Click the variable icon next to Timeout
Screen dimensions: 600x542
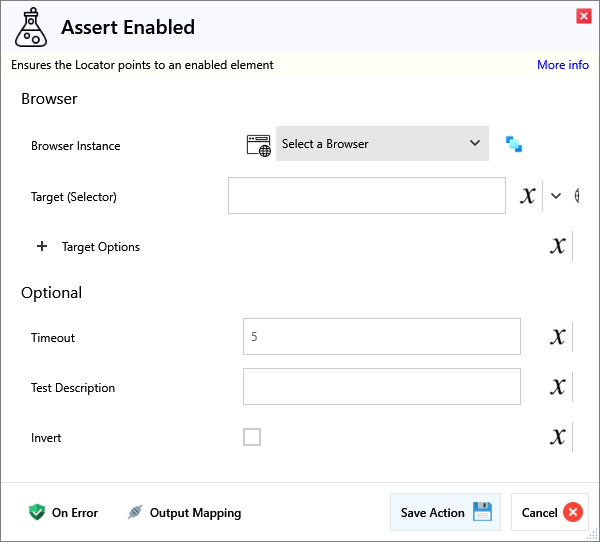557,337
